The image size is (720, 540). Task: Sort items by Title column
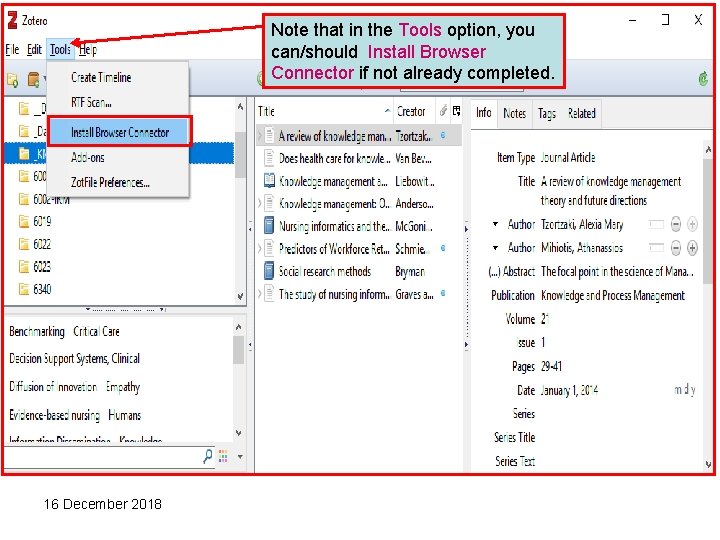tap(324, 112)
